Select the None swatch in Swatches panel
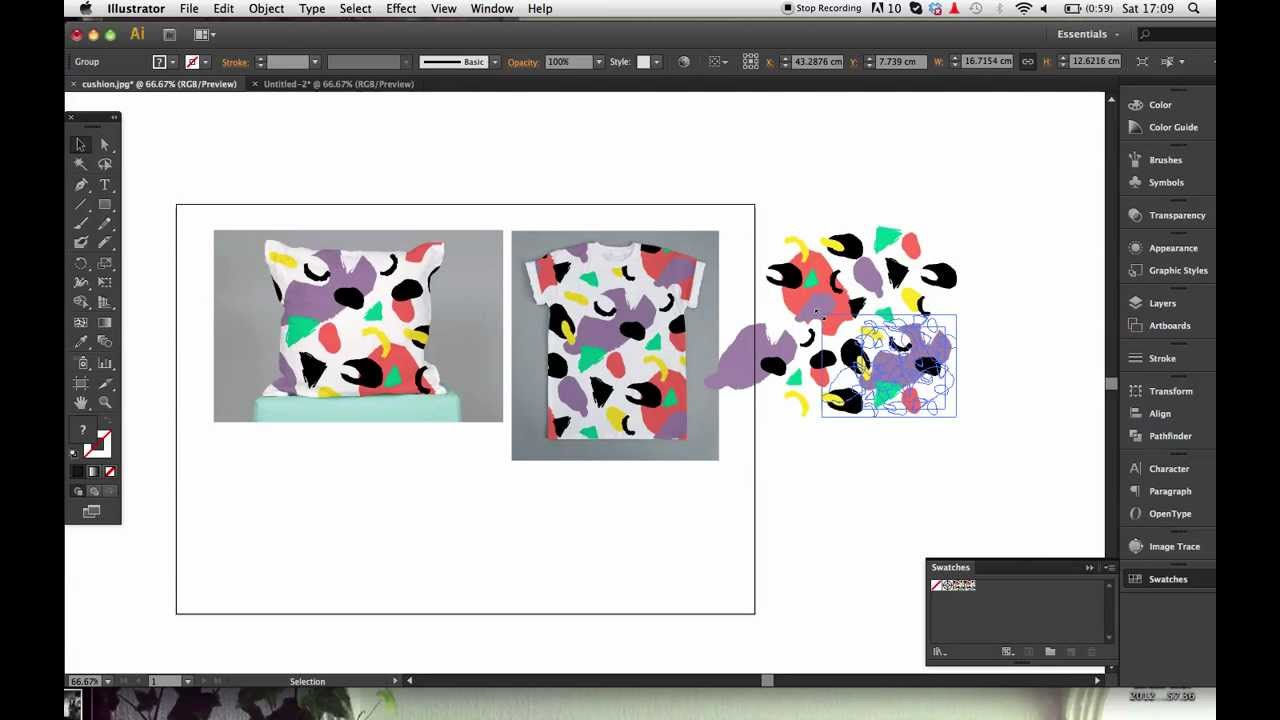Viewport: 1280px width, 720px height. click(937, 585)
